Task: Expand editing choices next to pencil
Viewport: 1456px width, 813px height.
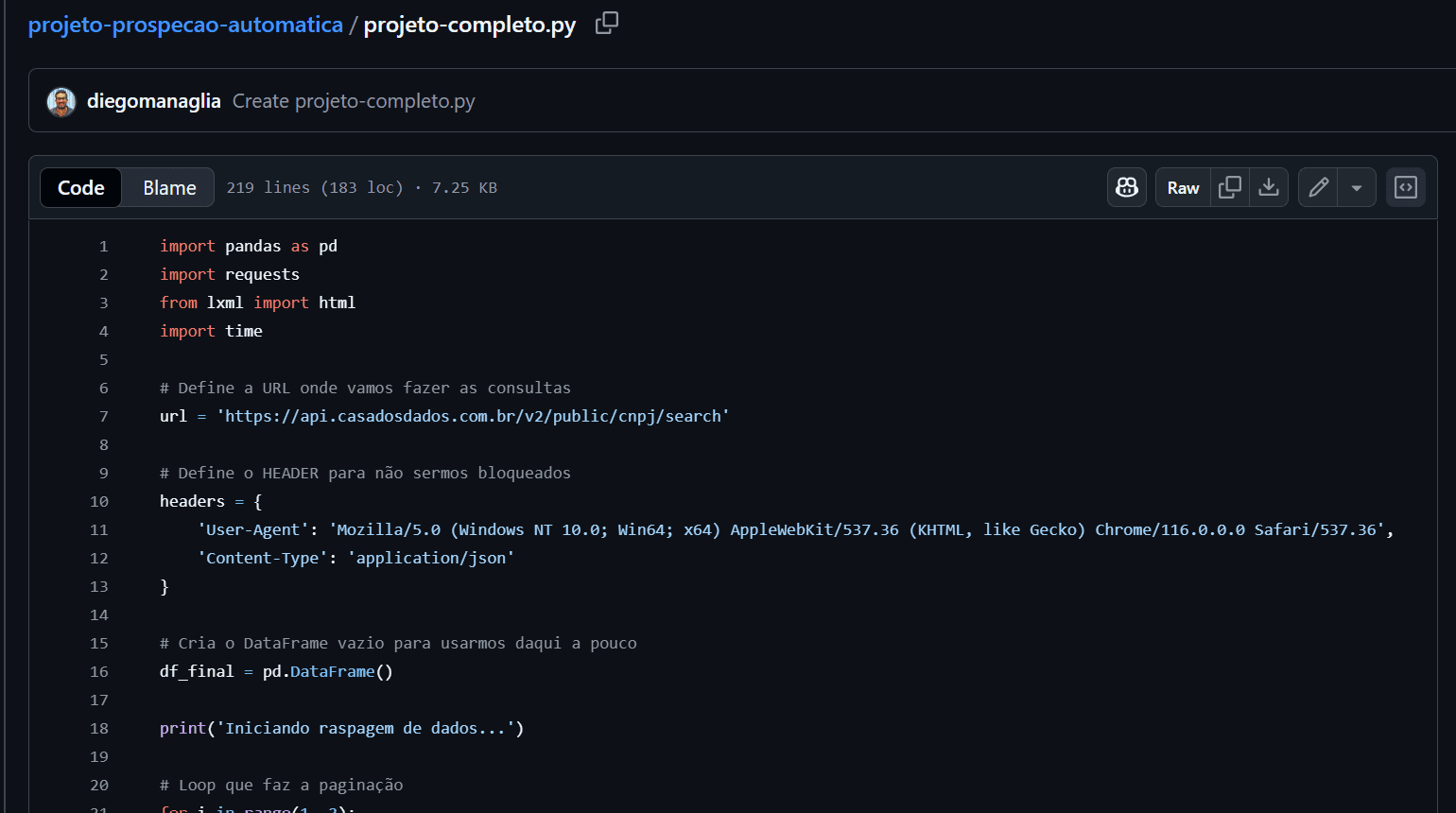Action: 1358,186
